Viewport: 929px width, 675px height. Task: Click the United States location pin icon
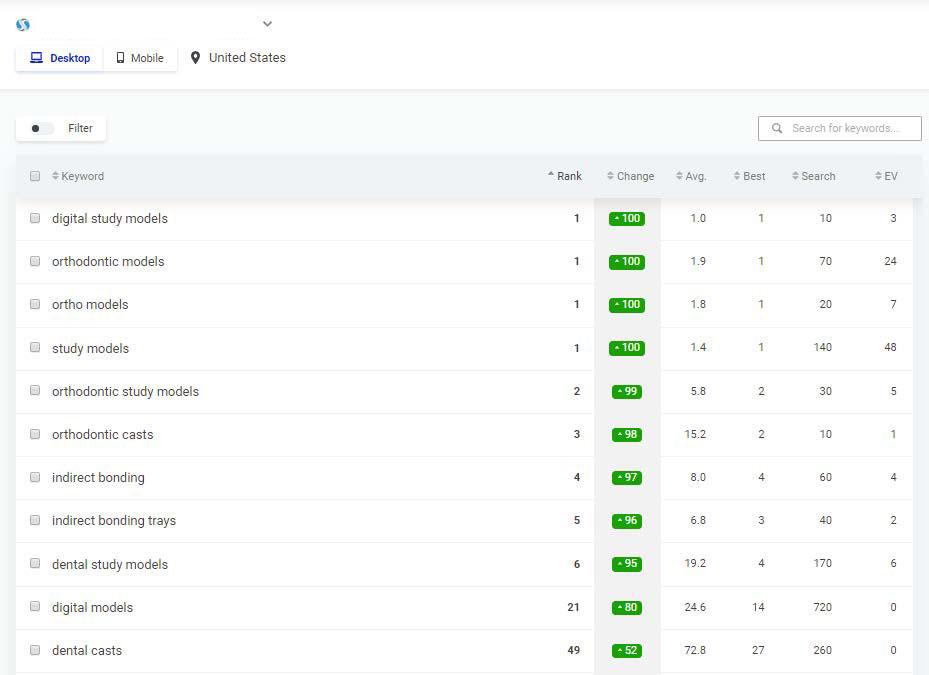click(195, 58)
